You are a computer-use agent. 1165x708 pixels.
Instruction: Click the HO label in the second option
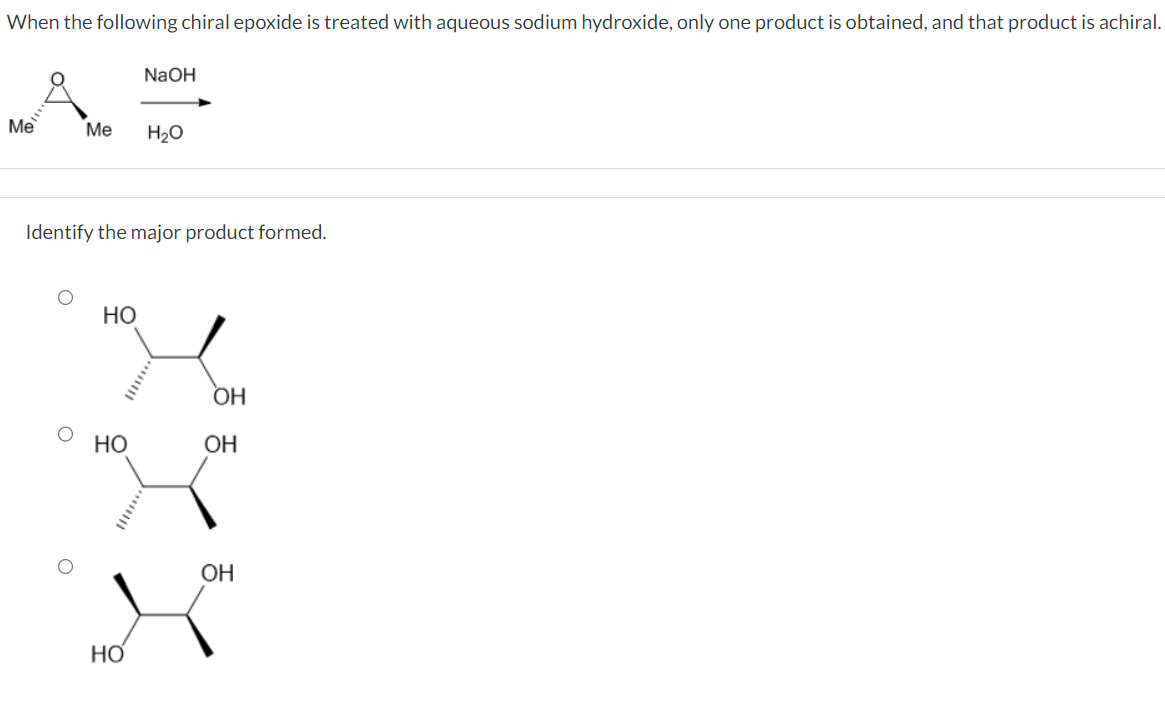click(x=111, y=444)
